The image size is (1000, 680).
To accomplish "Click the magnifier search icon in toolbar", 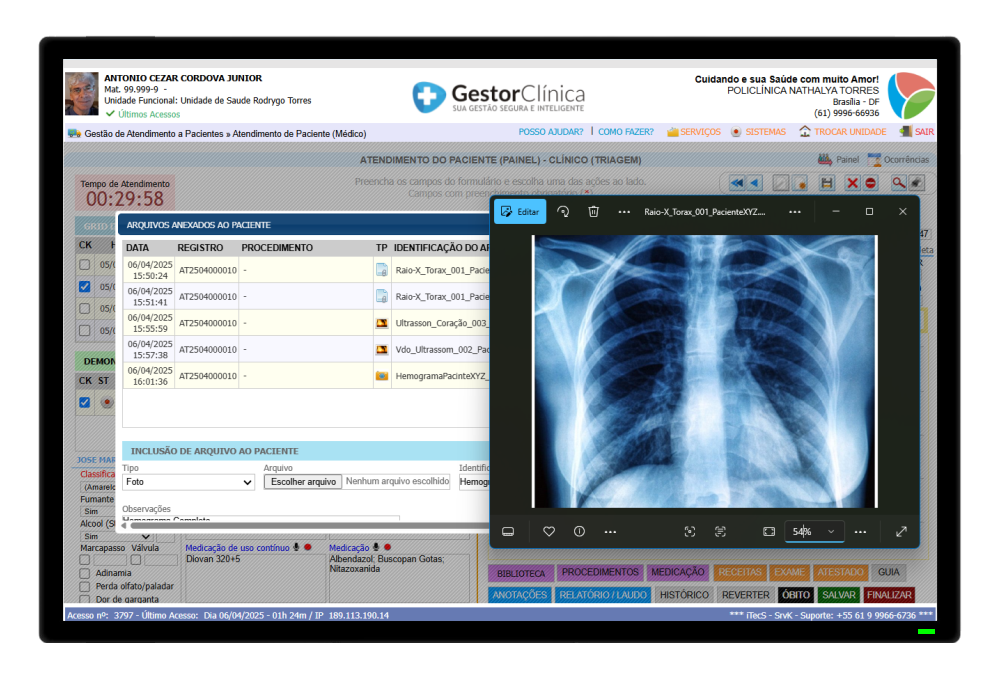I will 899,183.
